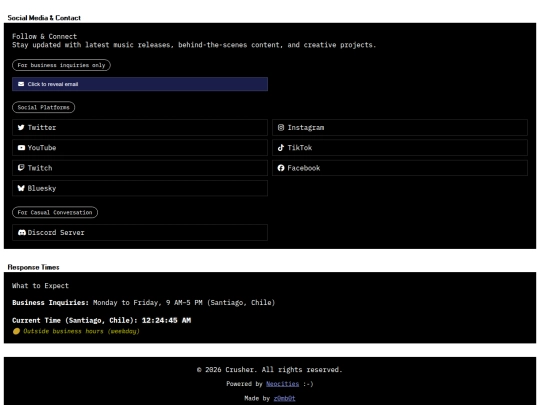Join the Discord Server link
Image resolution: width=540 pixels, height=405 pixels.
coord(140,232)
